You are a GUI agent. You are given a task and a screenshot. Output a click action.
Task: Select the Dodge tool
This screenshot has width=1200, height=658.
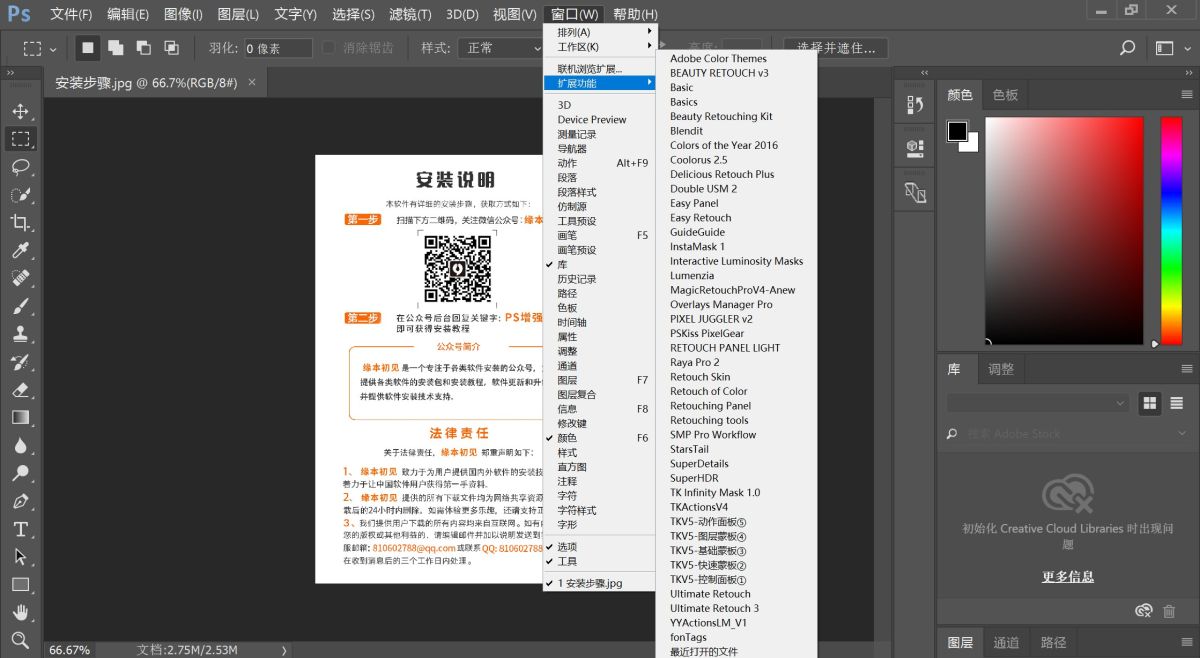click(20, 473)
